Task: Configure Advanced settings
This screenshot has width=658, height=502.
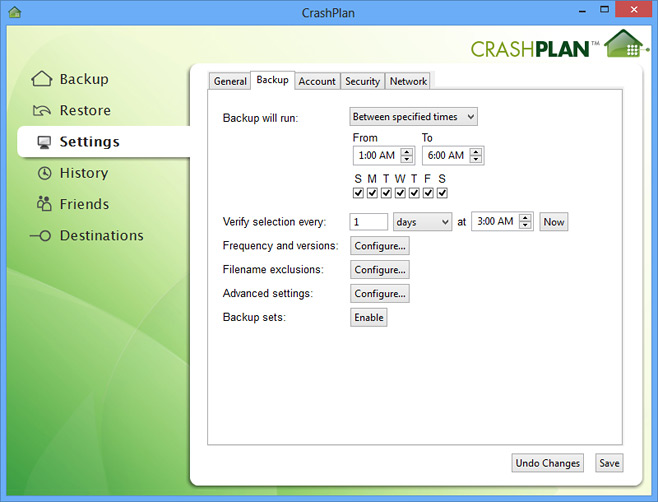Action: 380,293
